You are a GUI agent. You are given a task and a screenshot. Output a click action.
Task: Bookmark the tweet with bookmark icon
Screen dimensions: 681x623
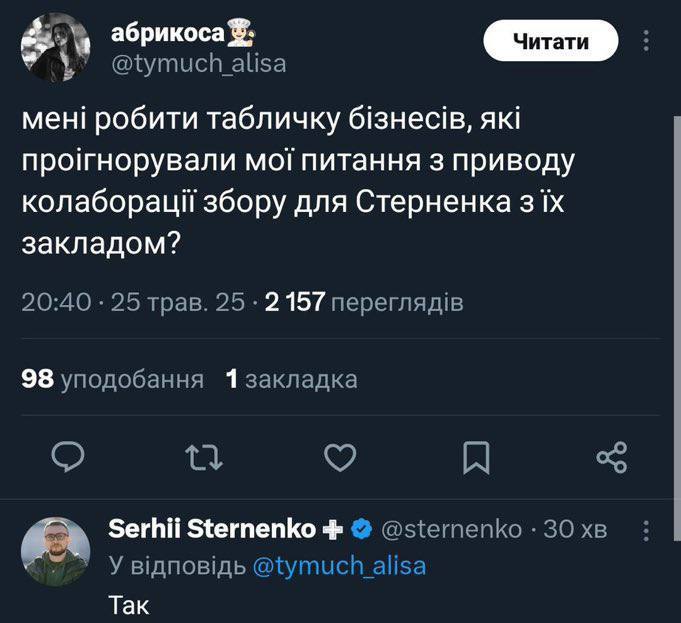point(477,457)
